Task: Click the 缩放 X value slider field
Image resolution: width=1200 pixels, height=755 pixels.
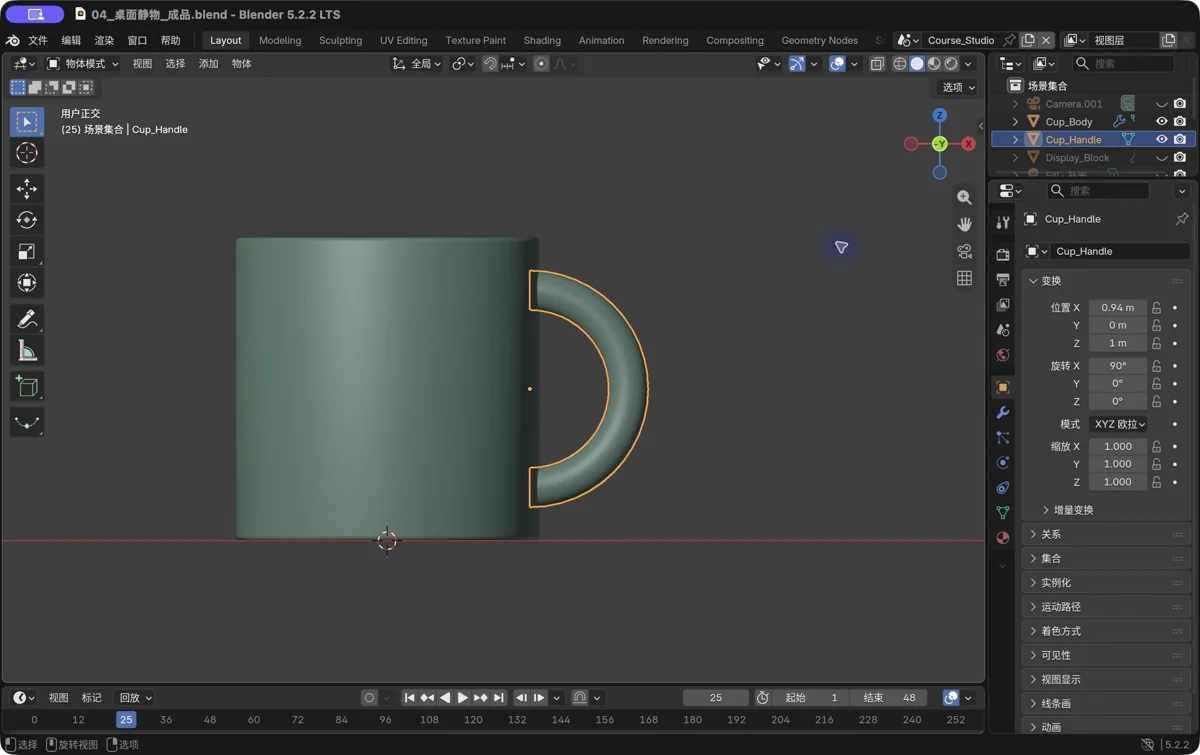Action: pyautogui.click(x=1118, y=447)
